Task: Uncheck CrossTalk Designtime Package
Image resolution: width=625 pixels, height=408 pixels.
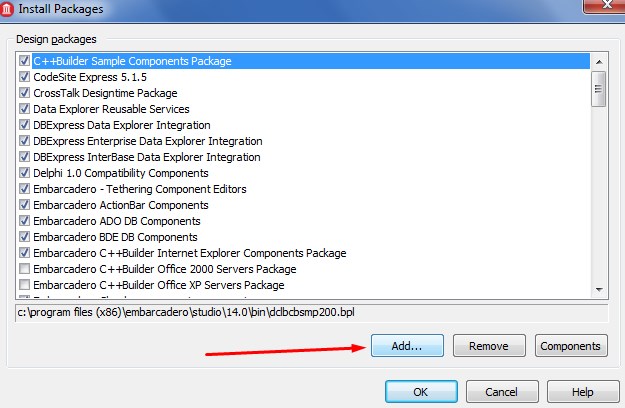Action: click(24, 92)
